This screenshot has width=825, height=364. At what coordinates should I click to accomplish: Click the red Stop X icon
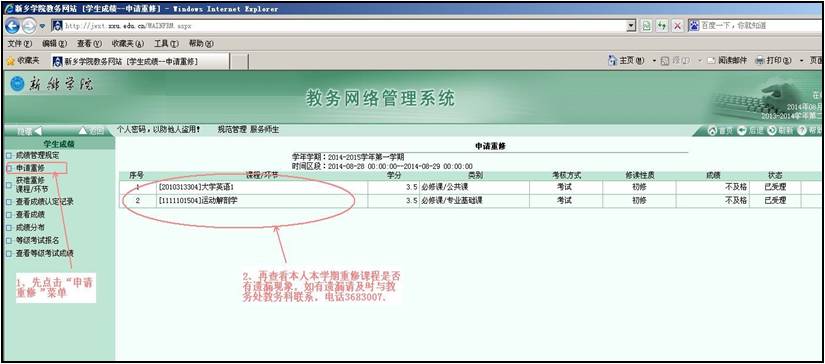pos(677,25)
